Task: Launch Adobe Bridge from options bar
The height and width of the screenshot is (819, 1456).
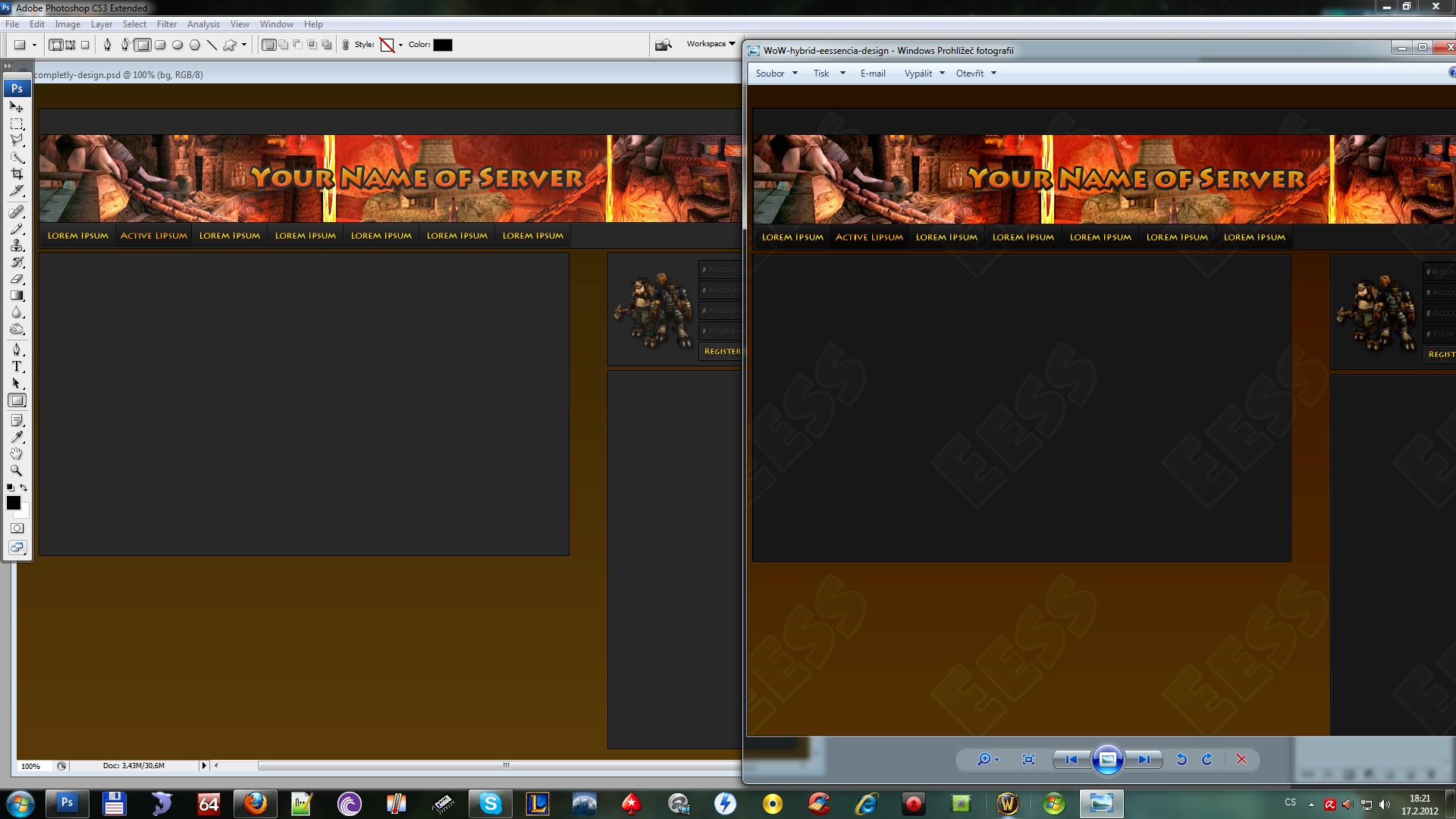Action: (x=664, y=45)
